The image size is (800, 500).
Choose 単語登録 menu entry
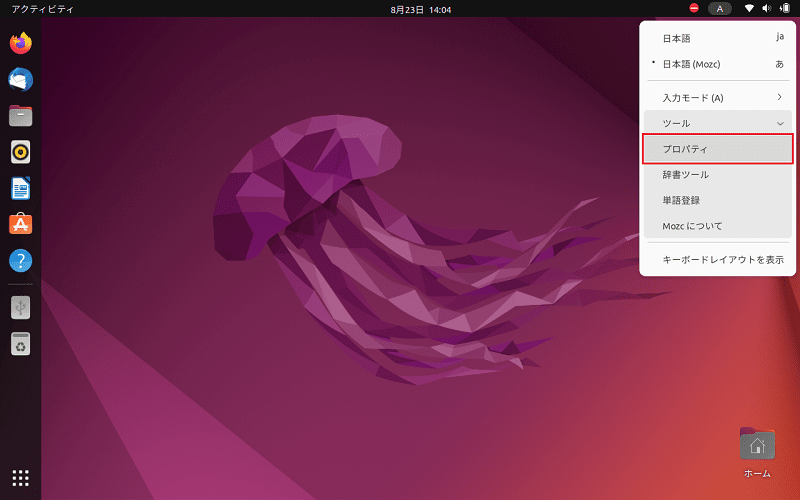tap(717, 200)
